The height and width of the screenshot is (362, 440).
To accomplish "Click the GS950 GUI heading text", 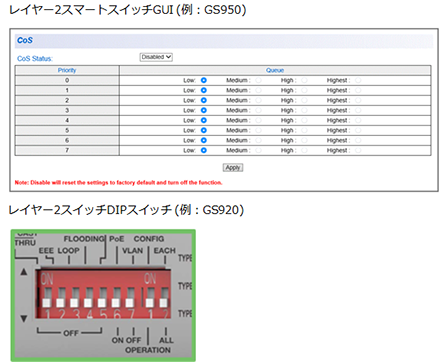I will (127, 10).
